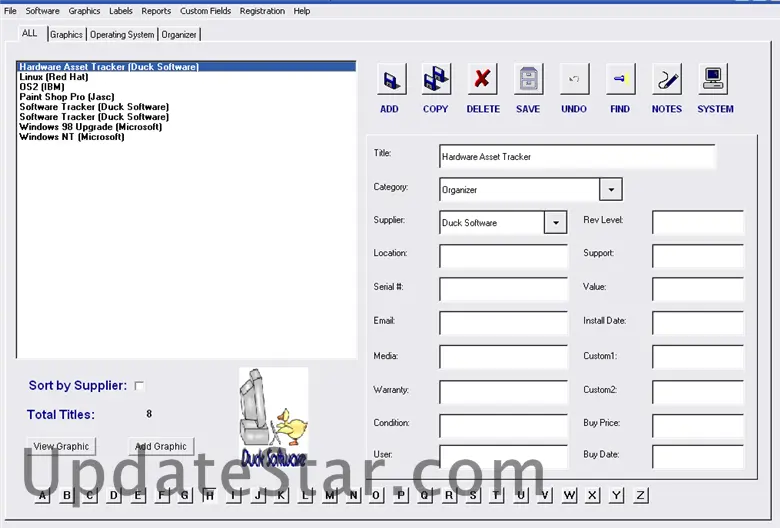Image resolution: width=780 pixels, height=528 pixels.
Task: Click into the Rev Level input field
Action: click(698, 222)
